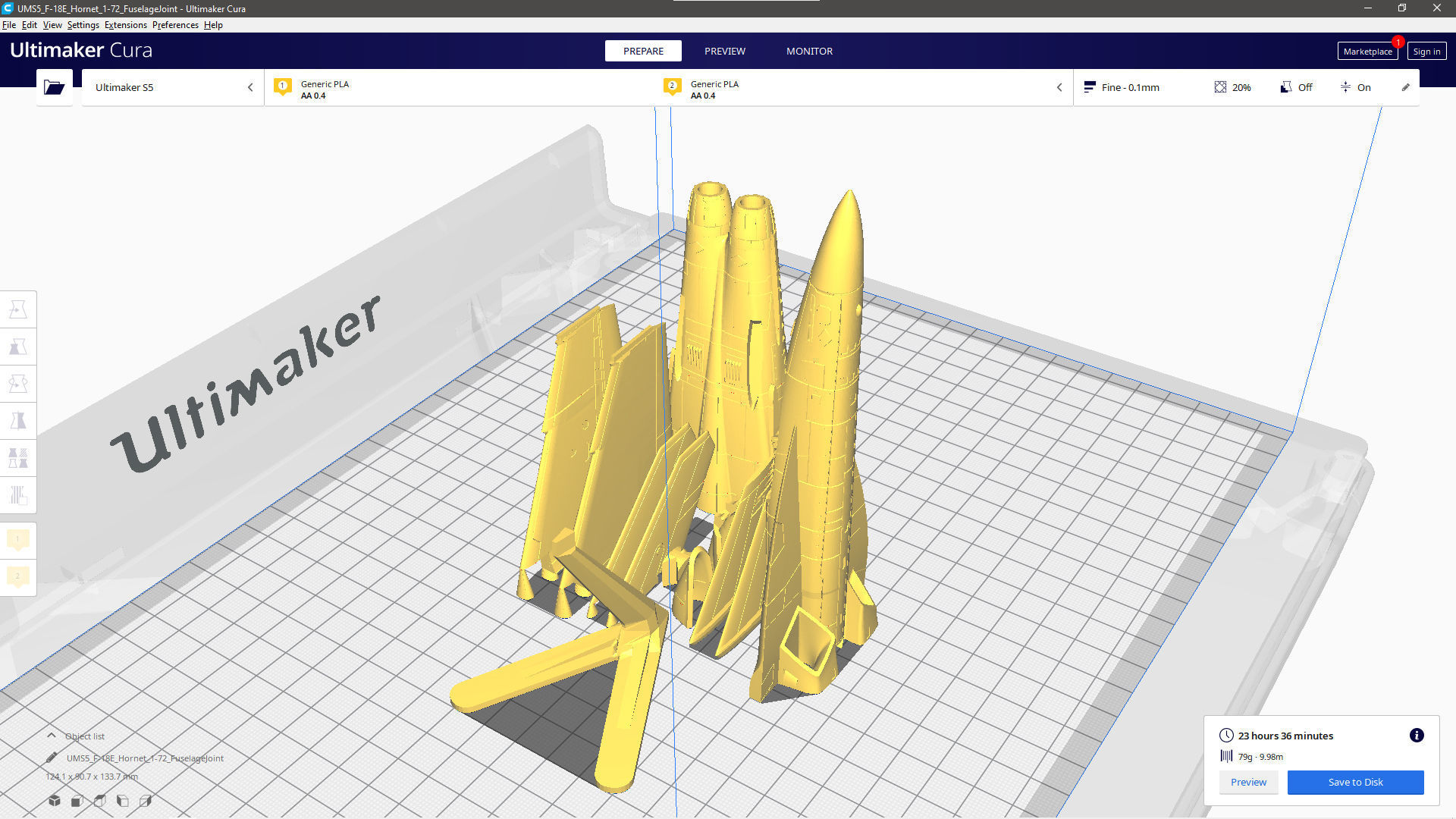Click the Fine 0.1mm profile icon
Viewport: 1456px width, 819px height.
[1090, 87]
